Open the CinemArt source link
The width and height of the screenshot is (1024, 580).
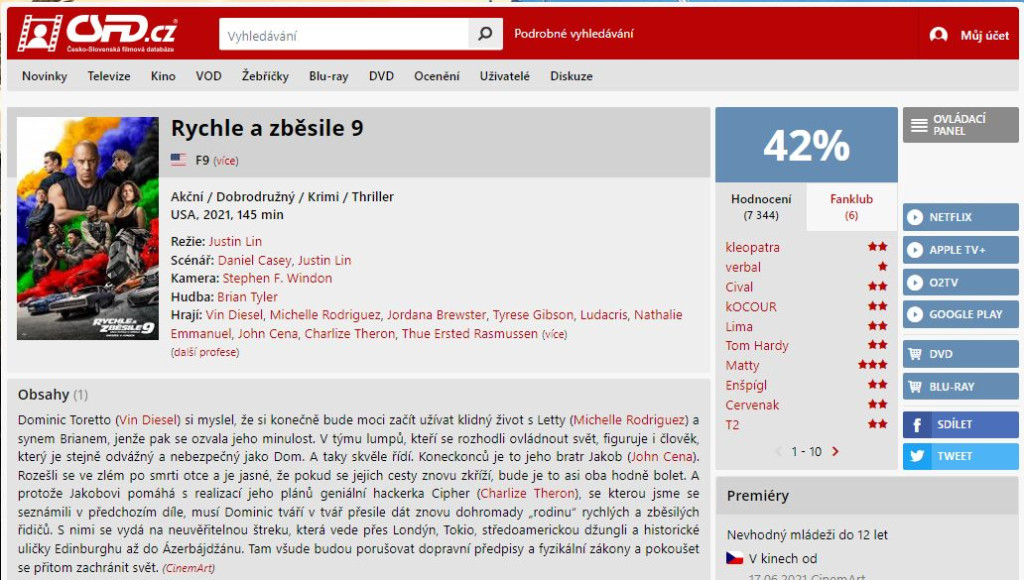tap(188, 568)
